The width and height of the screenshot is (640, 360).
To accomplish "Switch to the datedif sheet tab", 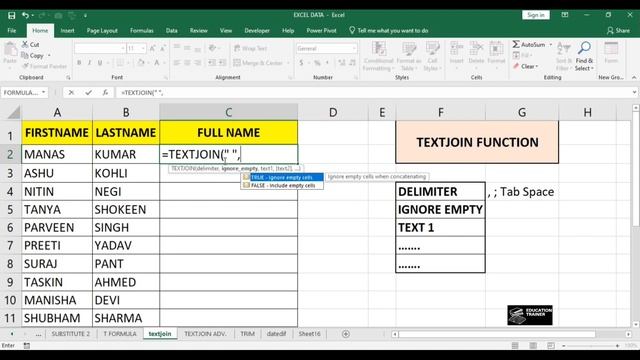I will click(x=276, y=334).
